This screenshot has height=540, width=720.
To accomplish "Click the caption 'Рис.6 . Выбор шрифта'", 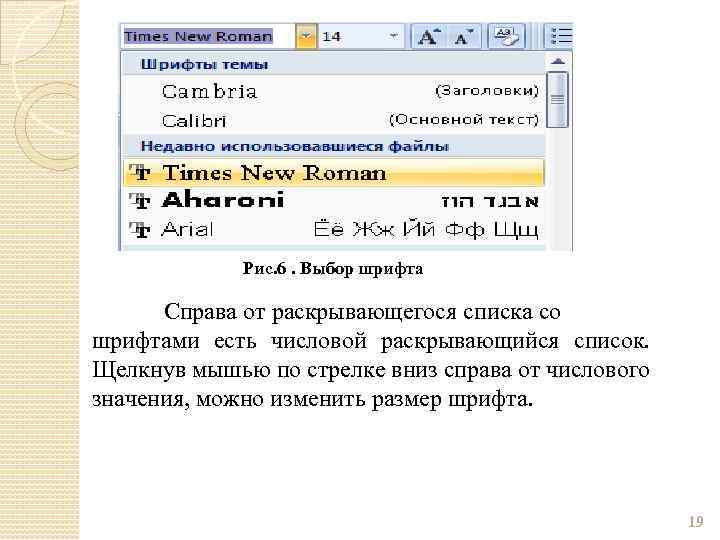I will coord(333,269).
